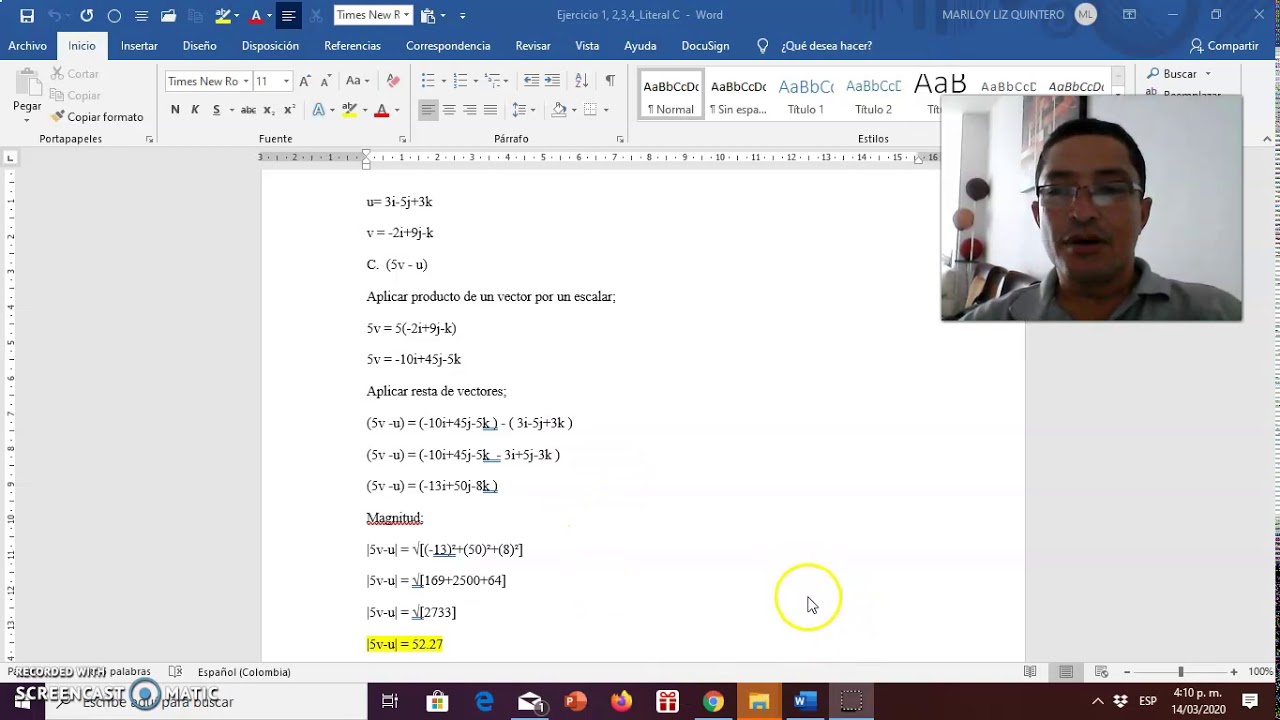Screen dimensions: 1280x720
Task: Go to the Revisar tab
Action: [x=533, y=46]
